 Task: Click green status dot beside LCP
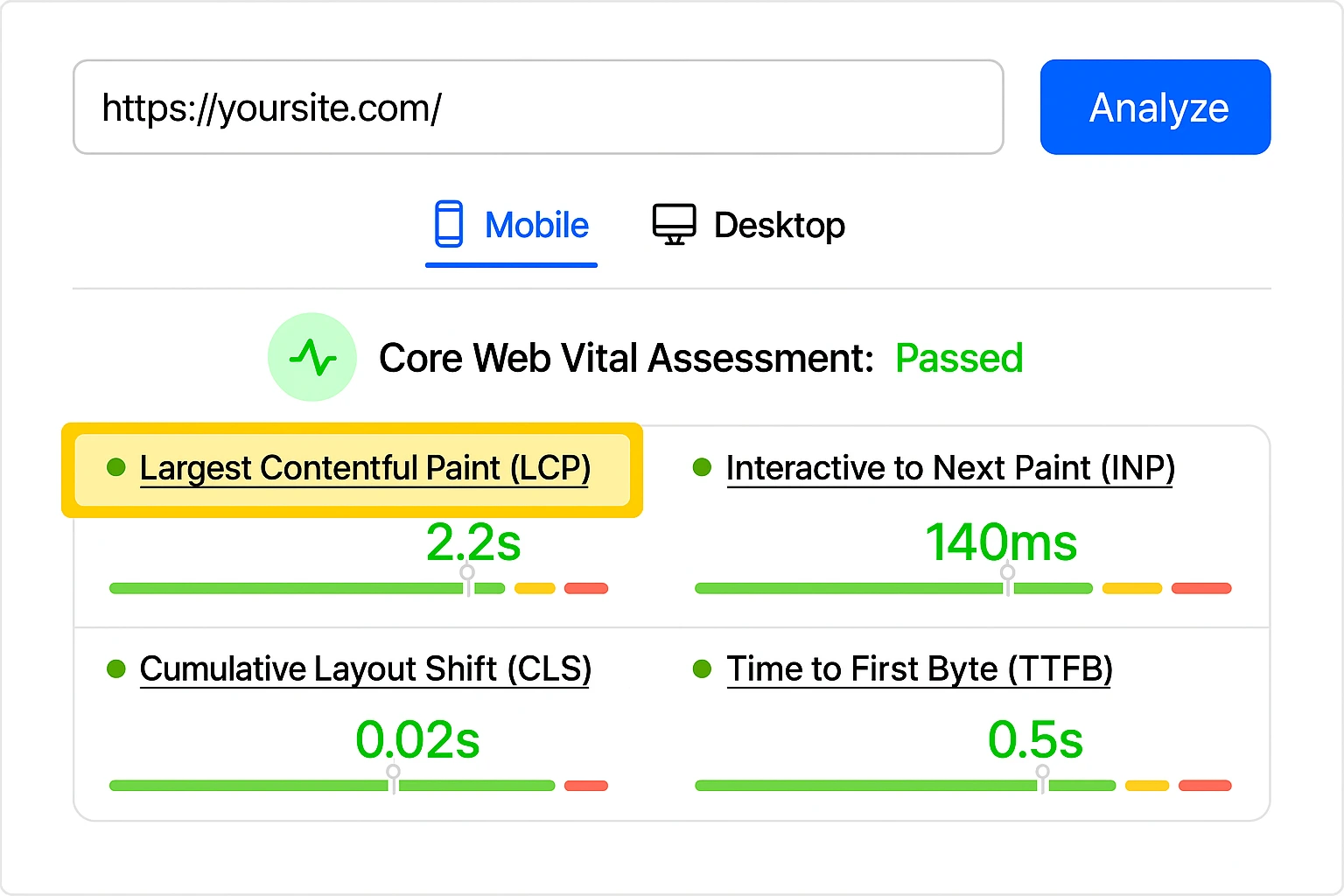116,467
